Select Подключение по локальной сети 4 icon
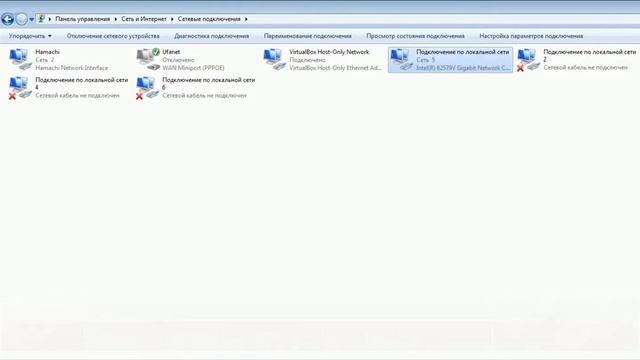This screenshot has width=640, height=360. click(20, 88)
